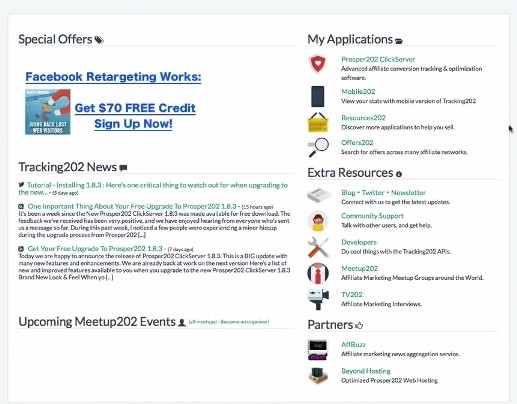Open the Facebook Retargeting Works link

click(x=113, y=77)
